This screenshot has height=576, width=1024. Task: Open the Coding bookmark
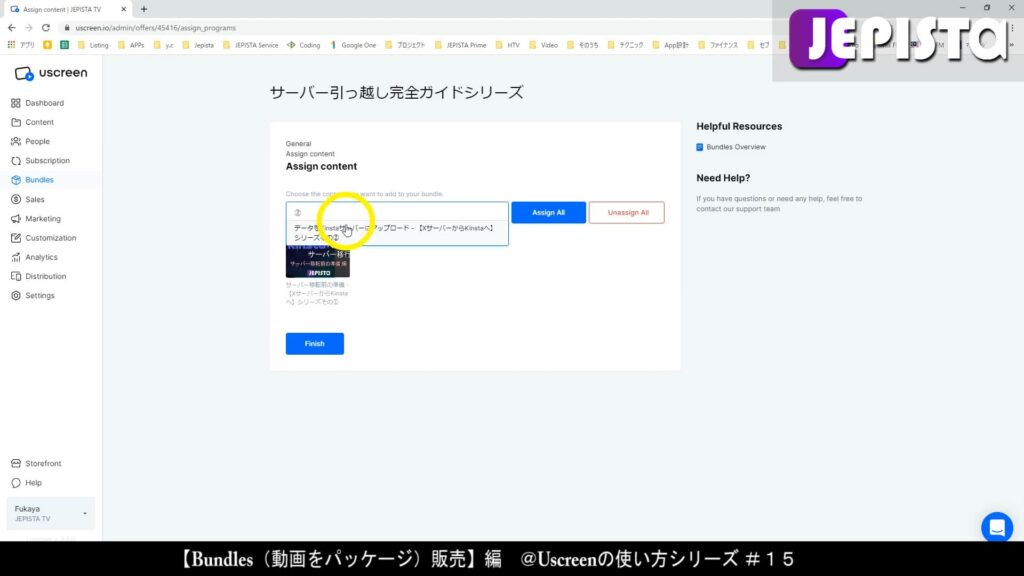304,45
